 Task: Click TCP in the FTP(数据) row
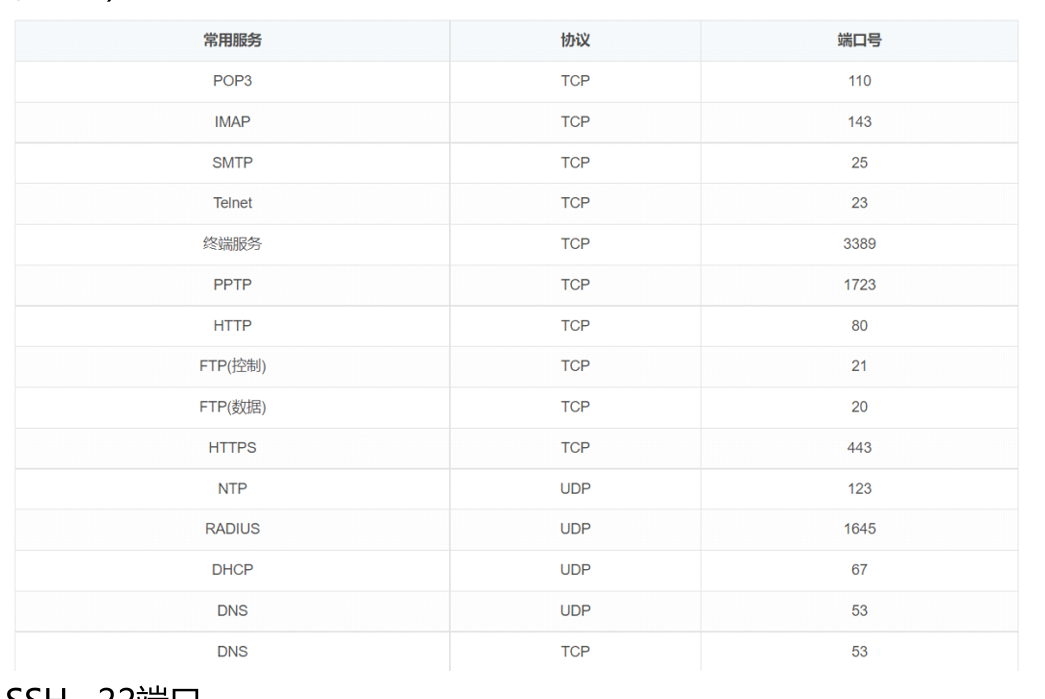[x=575, y=407]
